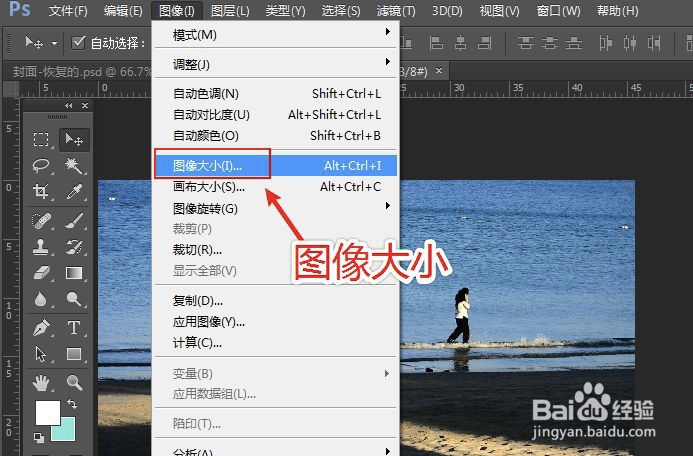Choose 裁切(R)... menu item

coord(276,250)
